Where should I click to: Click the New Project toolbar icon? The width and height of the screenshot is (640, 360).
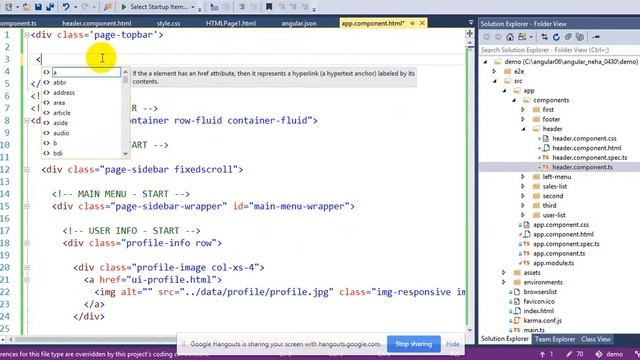pos(8,7)
